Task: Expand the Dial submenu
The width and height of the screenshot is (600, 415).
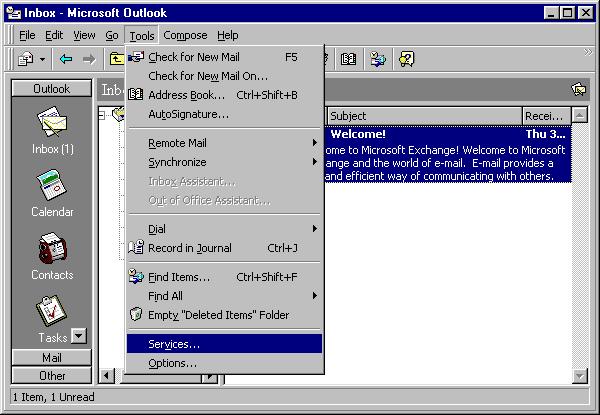Action: click(x=224, y=229)
